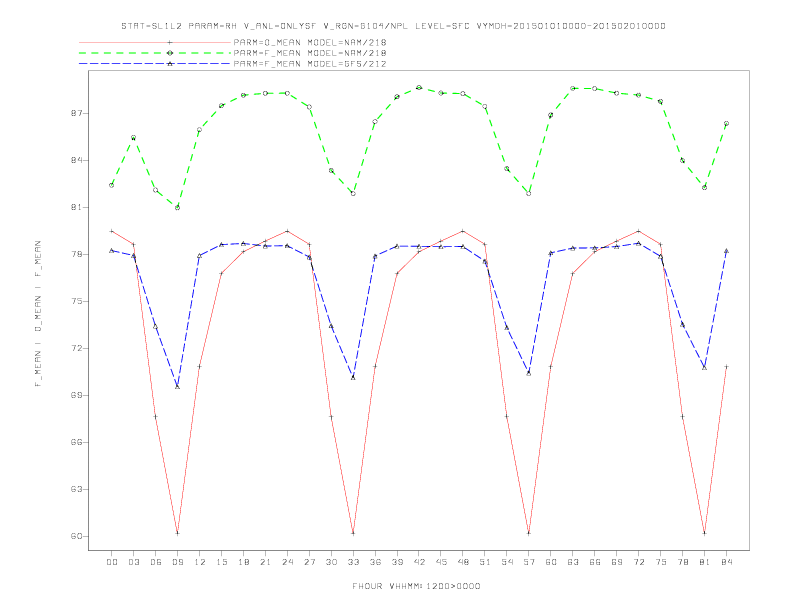Image resolution: width=792 pixels, height=612 pixels.
Task: Click y-axis tick label 75
Action: pyautogui.click(x=77, y=301)
